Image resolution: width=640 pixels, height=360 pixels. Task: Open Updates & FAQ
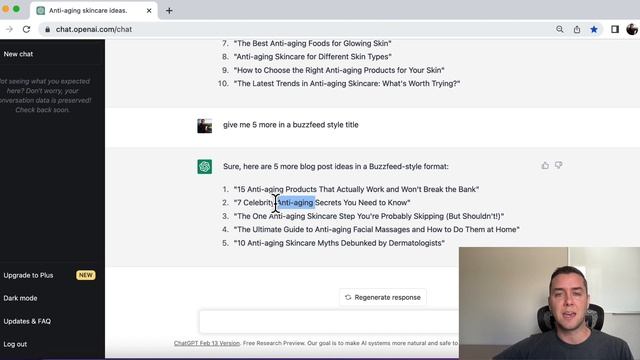pos(27,321)
